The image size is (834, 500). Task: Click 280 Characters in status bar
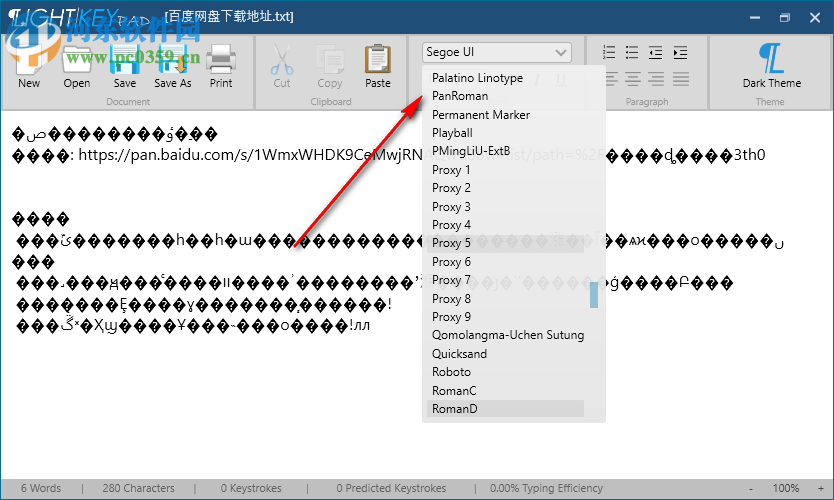[x=138, y=488]
